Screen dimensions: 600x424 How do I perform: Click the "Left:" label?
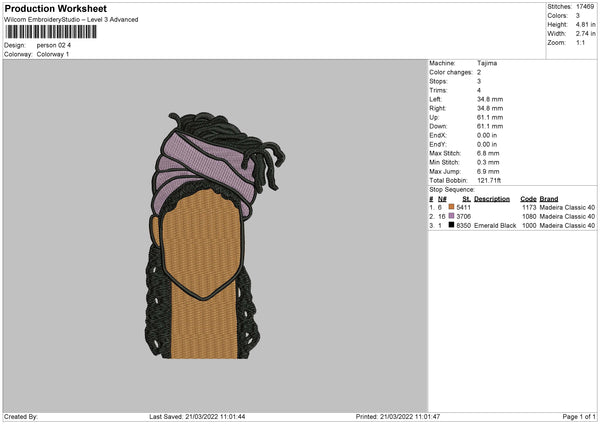(x=435, y=99)
